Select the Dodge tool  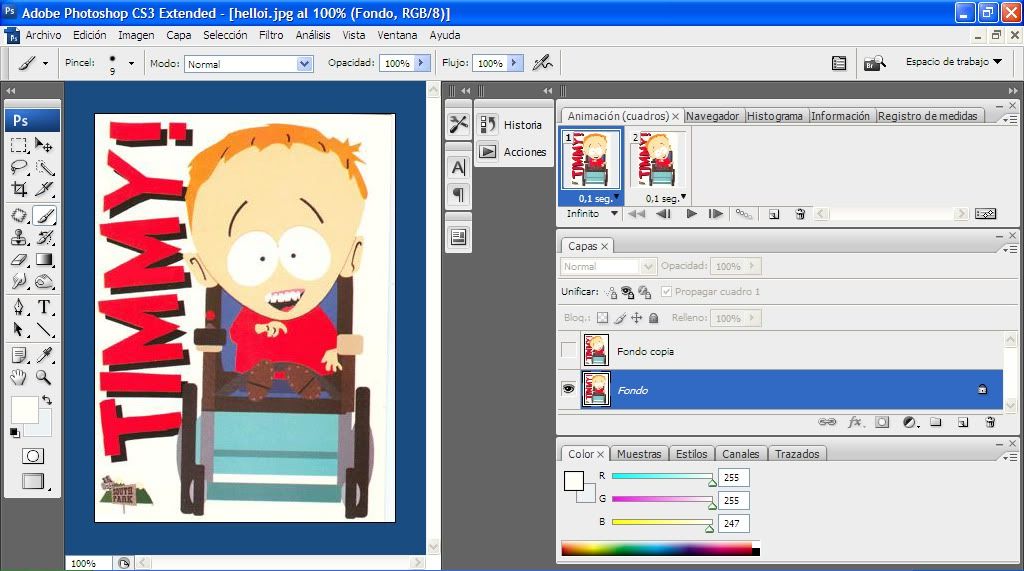(44, 282)
